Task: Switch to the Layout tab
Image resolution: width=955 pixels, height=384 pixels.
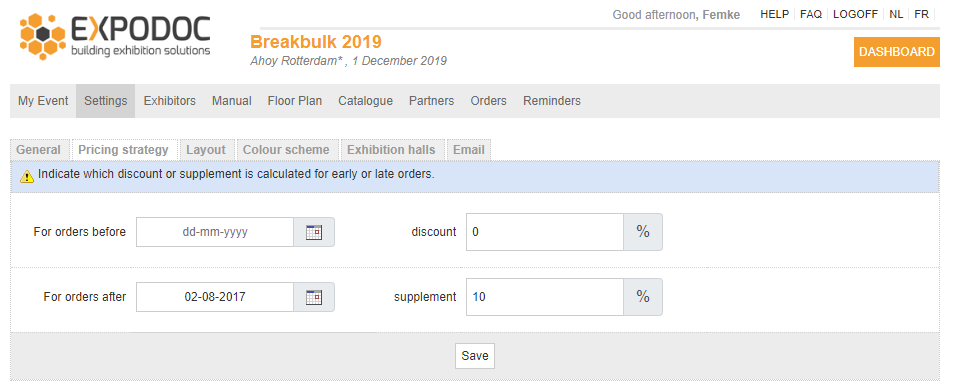Action: click(x=206, y=150)
